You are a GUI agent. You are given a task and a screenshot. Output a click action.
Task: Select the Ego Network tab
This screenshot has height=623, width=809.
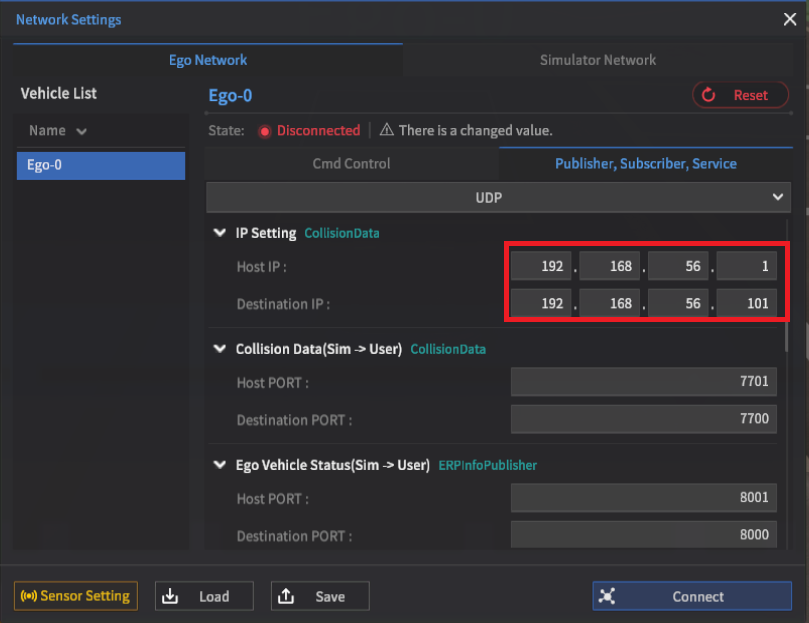point(208,60)
